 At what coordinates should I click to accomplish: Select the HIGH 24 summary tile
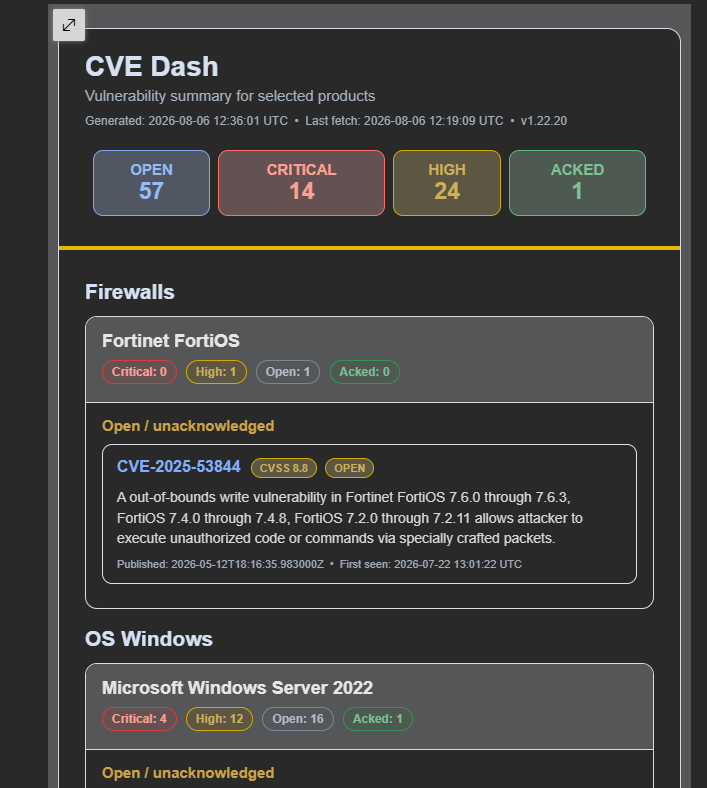click(x=447, y=183)
